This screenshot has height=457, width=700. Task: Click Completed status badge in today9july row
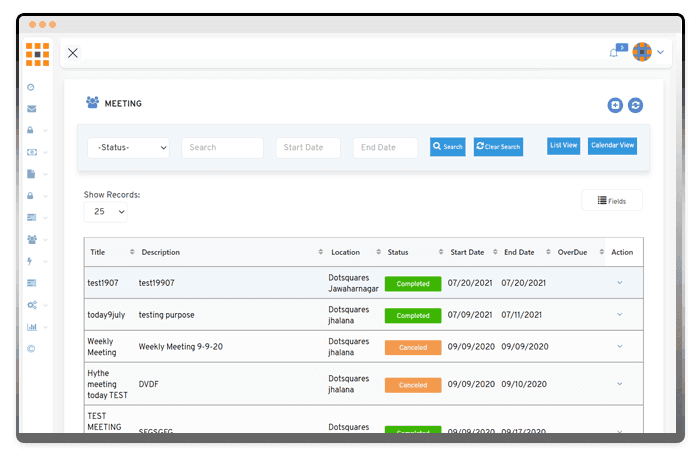tap(413, 316)
